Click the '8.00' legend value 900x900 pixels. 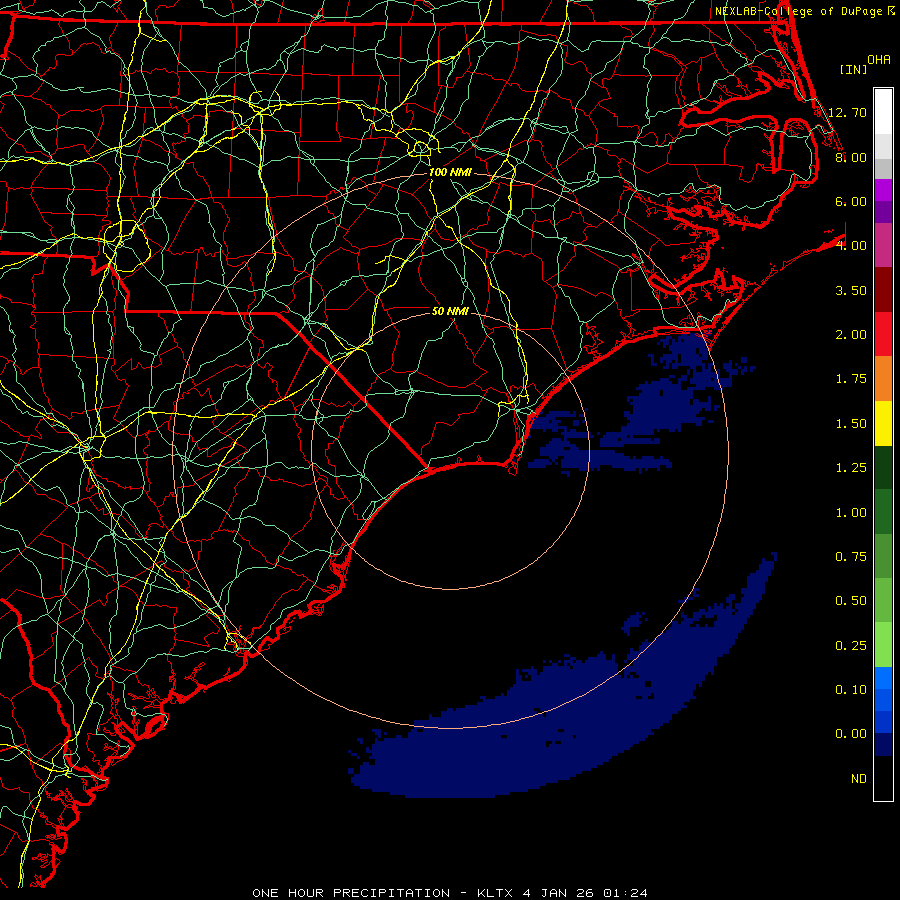(851, 157)
